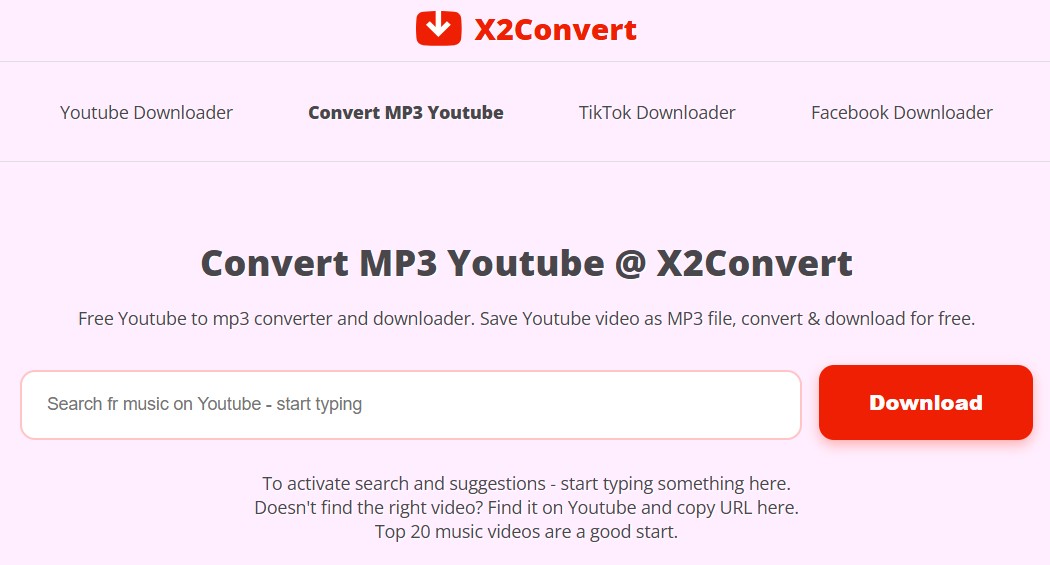Screen dimensions: 1050x565
Task: Click 'X2Convert' word in the large heading
Action: (755, 263)
